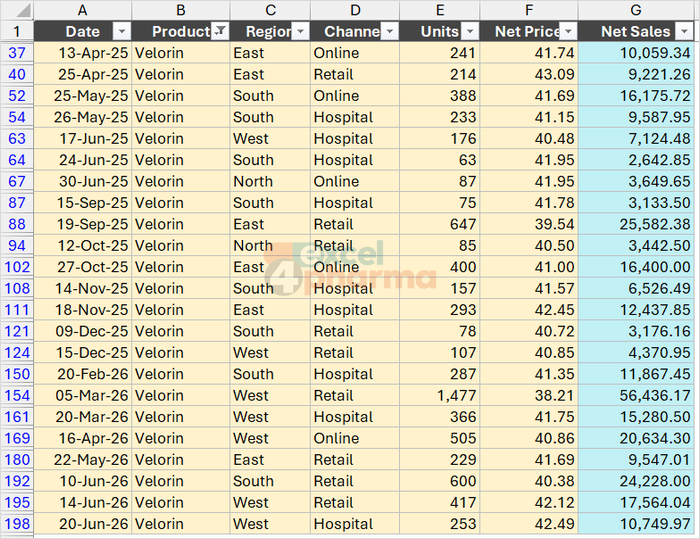Image resolution: width=700 pixels, height=539 pixels.
Task: Click net sales cell 56,436.17
Action: tap(636, 396)
